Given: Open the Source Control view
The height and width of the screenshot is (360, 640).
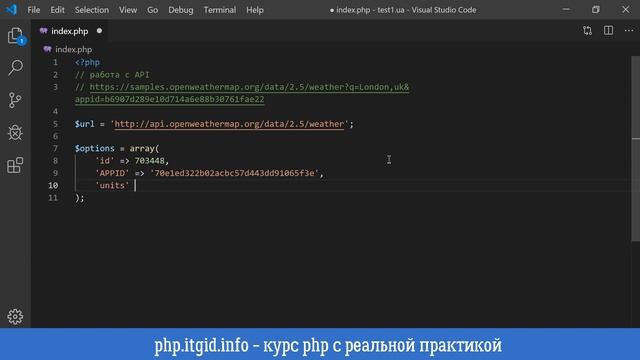Looking at the screenshot, I should pos(16,100).
